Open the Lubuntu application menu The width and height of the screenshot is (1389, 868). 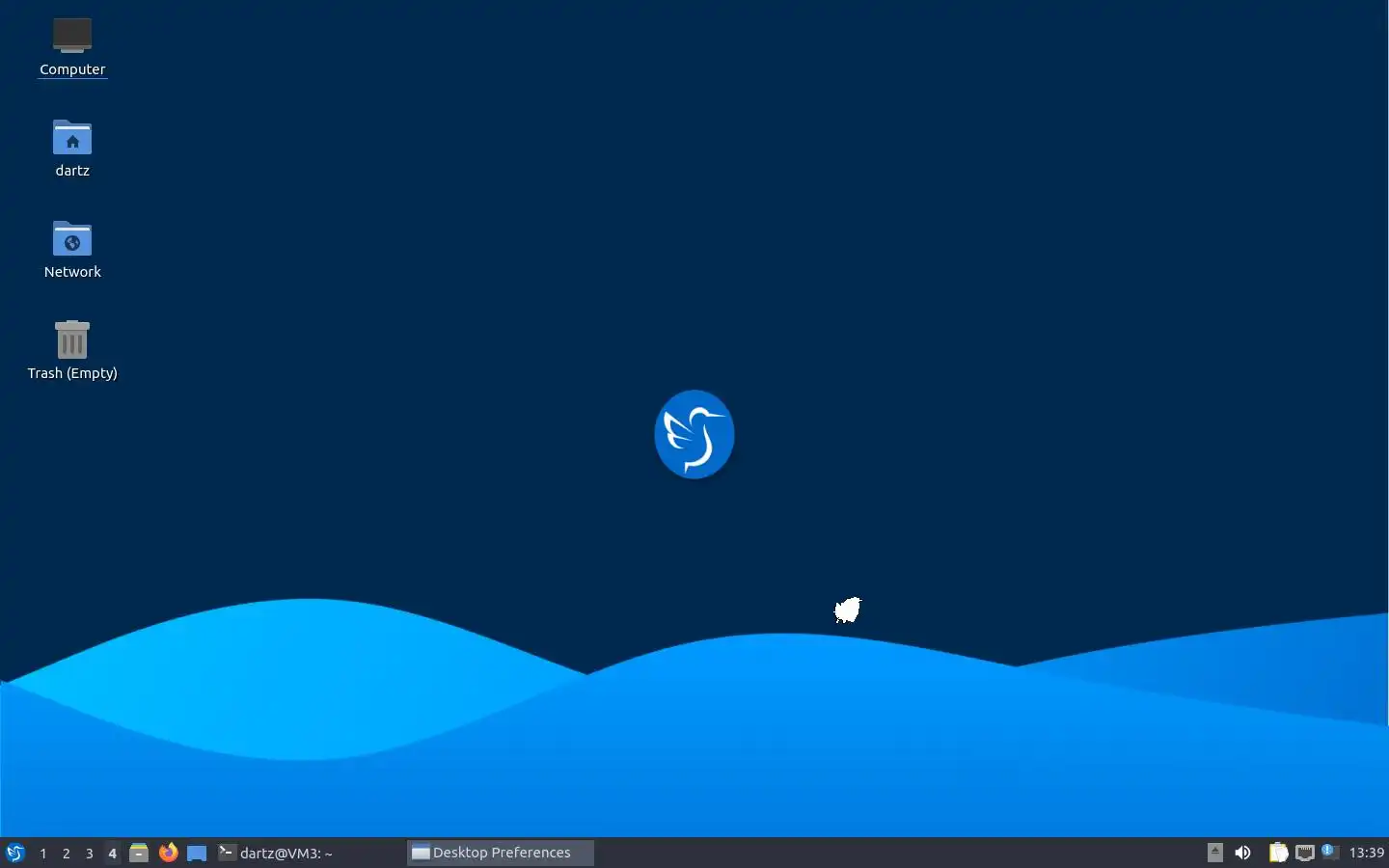pyautogui.click(x=15, y=853)
